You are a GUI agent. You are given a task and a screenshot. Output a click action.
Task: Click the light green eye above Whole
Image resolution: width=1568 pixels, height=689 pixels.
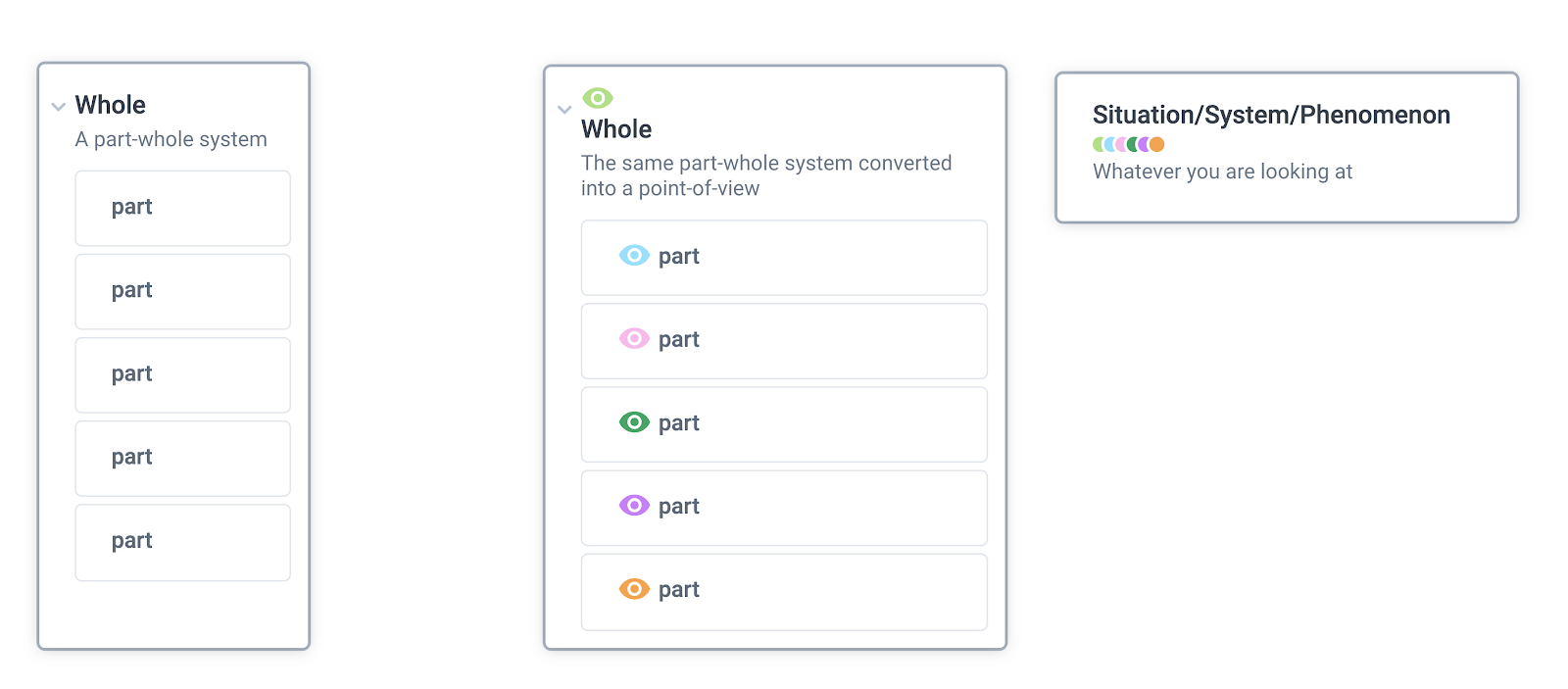click(x=597, y=98)
